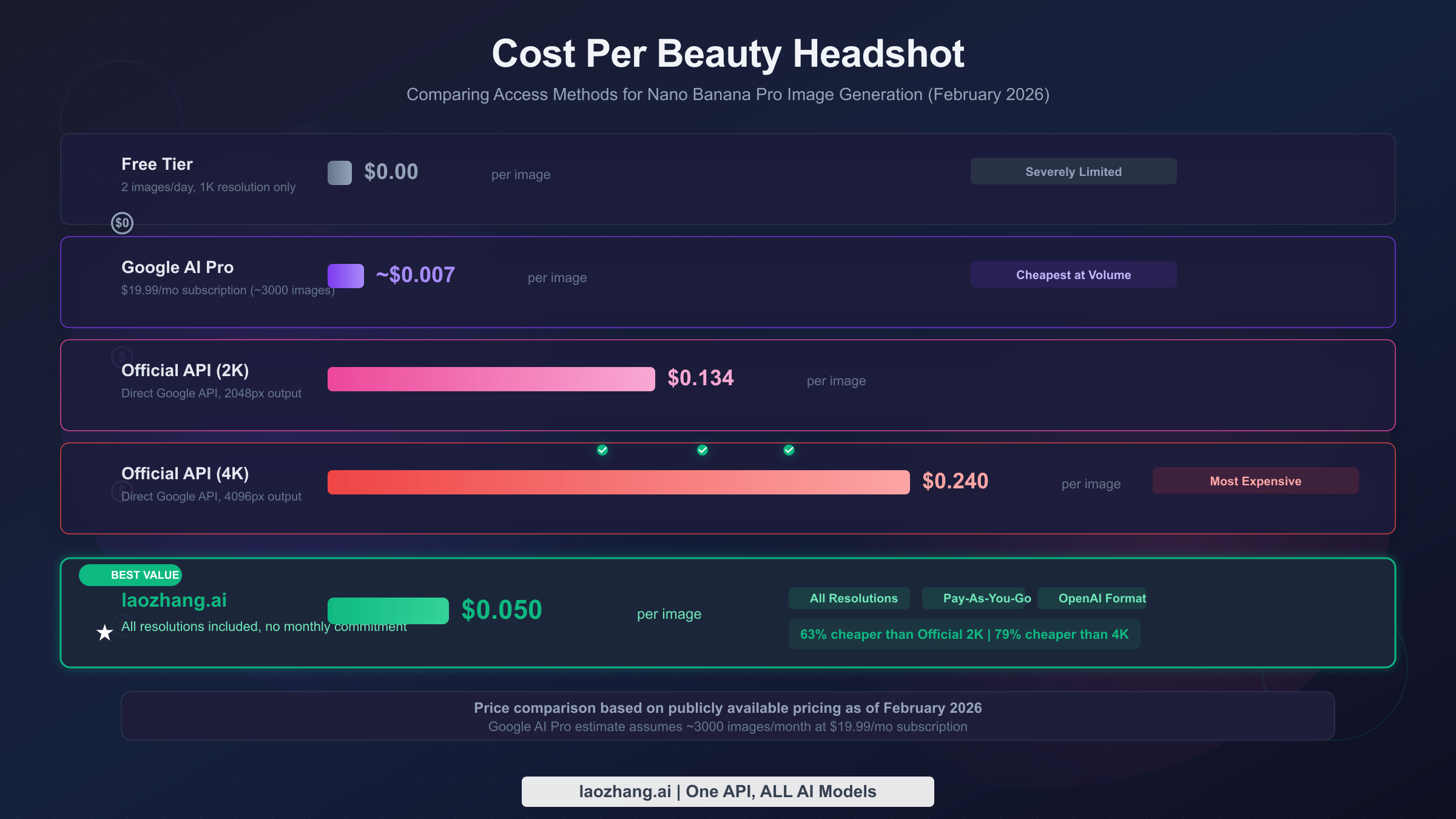Click the dollar-sign icon on the Official API (2K) card

pyautogui.click(x=121, y=357)
